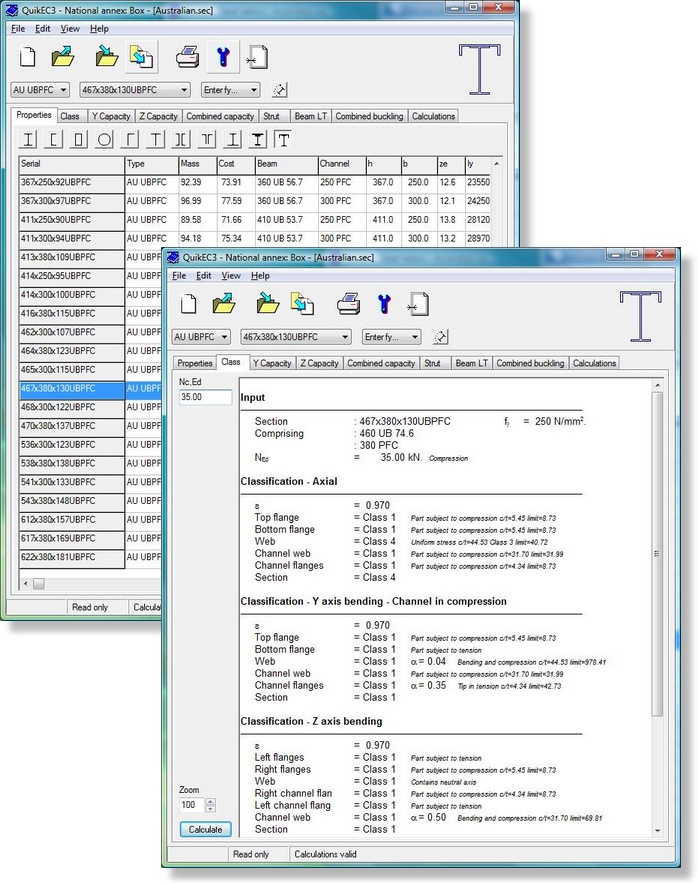The height and width of the screenshot is (886, 699).
Task: Select the angle section type icon
Action: [x=130, y=140]
